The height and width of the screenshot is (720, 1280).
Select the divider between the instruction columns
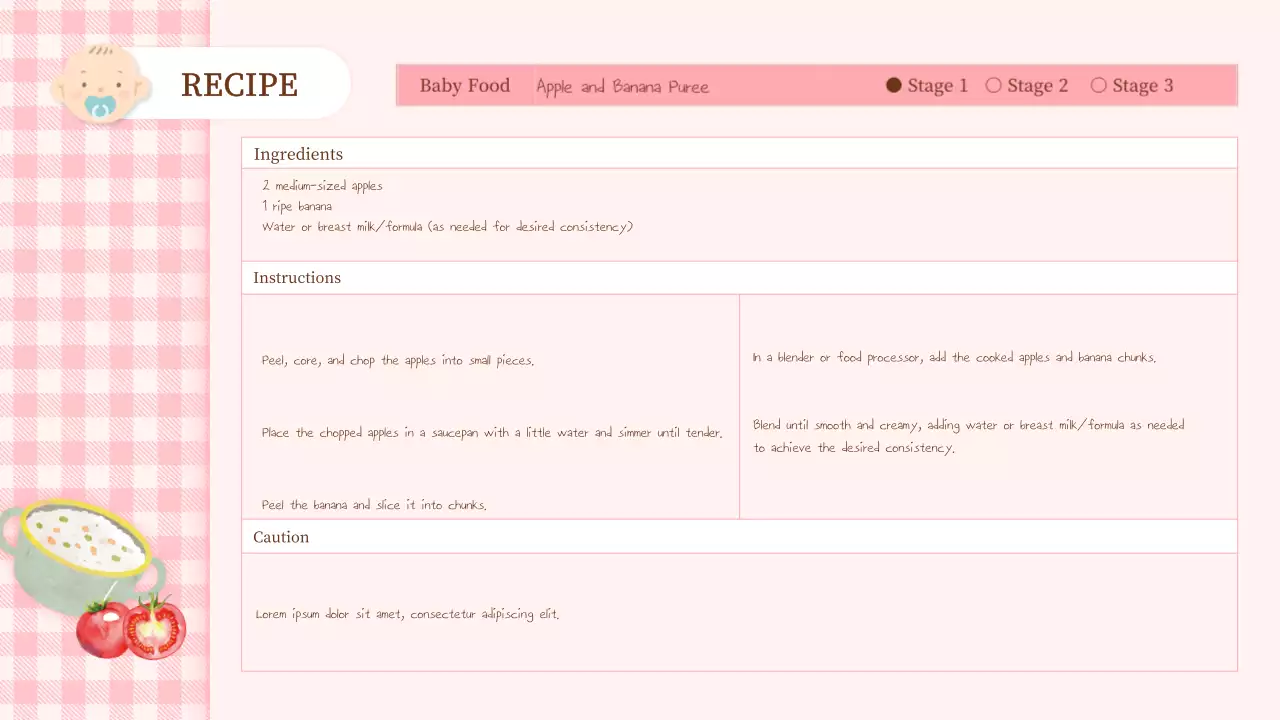pyautogui.click(x=739, y=405)
